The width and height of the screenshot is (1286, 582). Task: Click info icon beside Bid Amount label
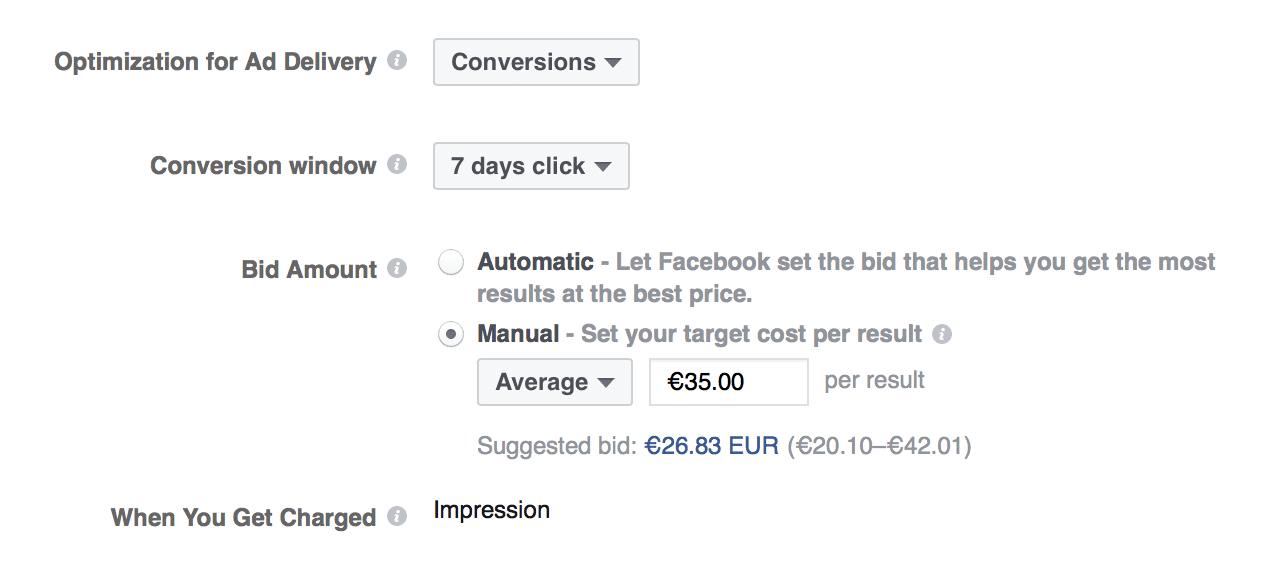tap(397, 268)
